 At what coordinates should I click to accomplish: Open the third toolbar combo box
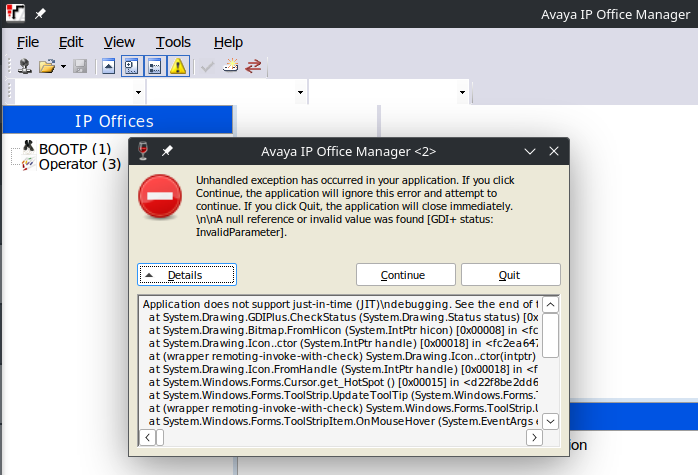click(389, 92)
